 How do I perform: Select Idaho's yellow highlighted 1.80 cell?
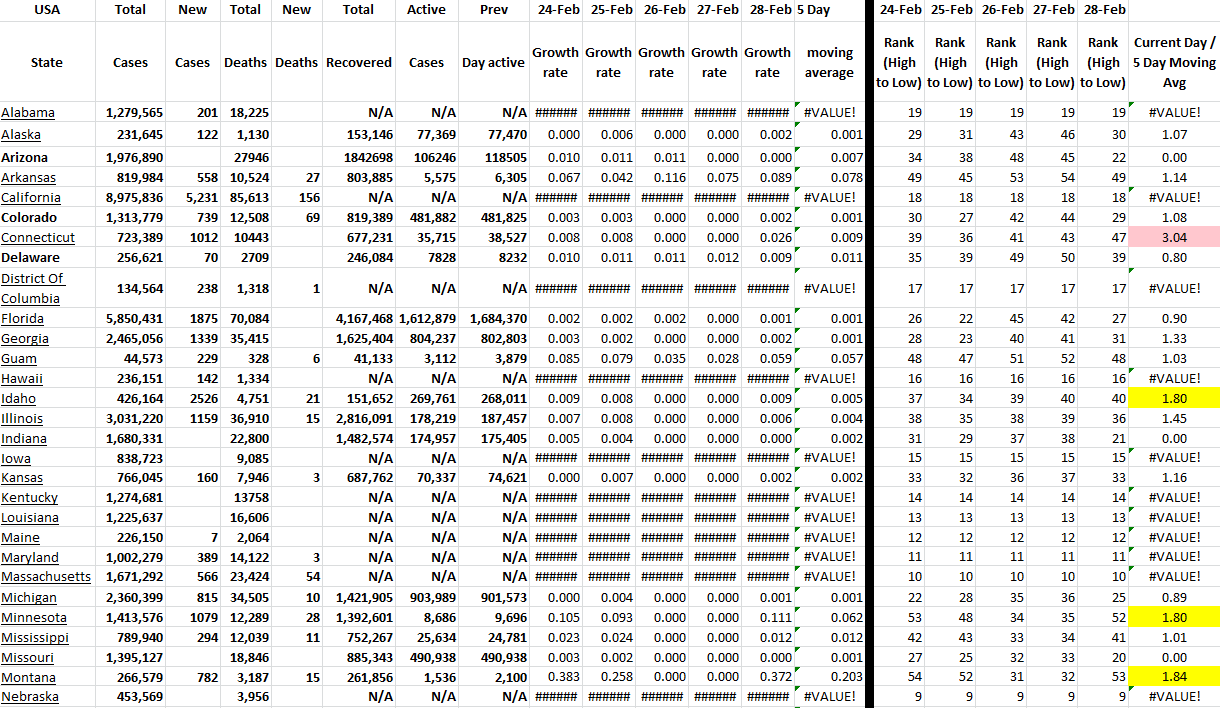click(1174, 399)
